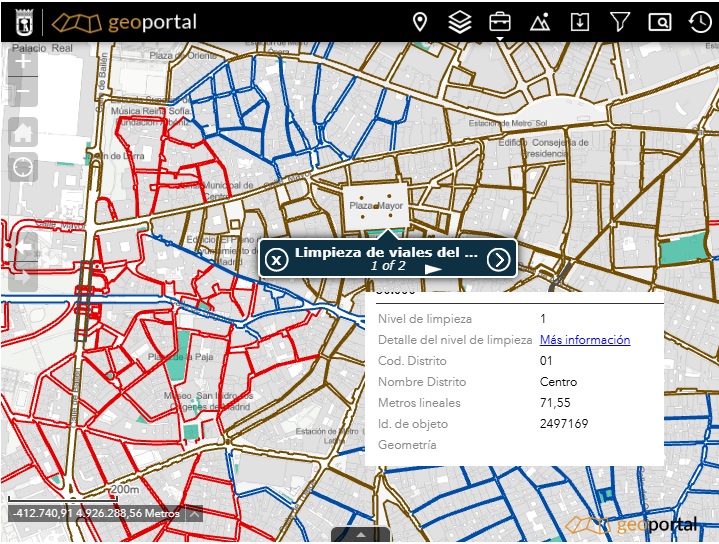719x544 pixels.
Task: Click the popup play arrow under title
Action: click(x=432, y=269)
